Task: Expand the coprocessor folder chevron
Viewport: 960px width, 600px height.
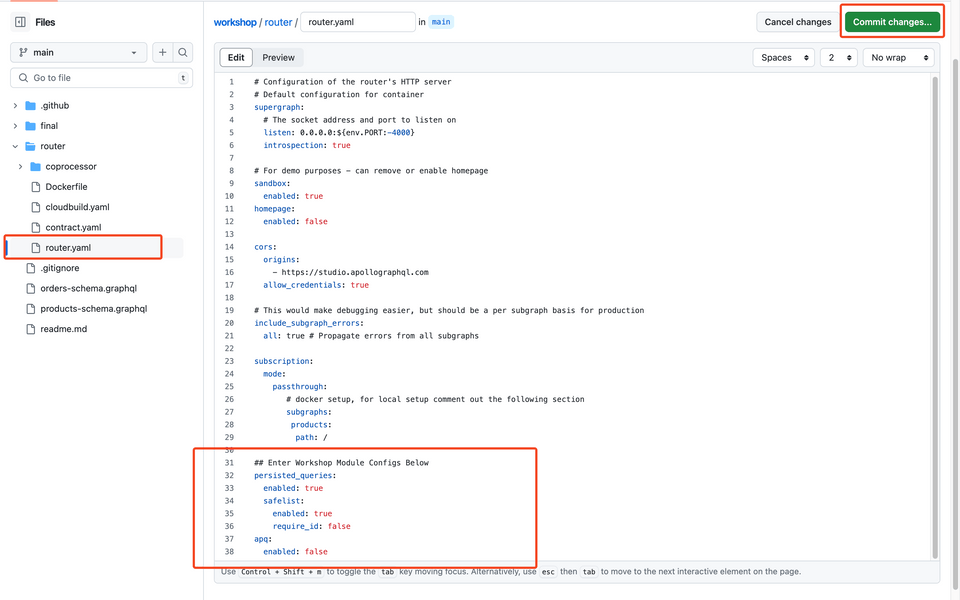Action: tap(20, 167)
